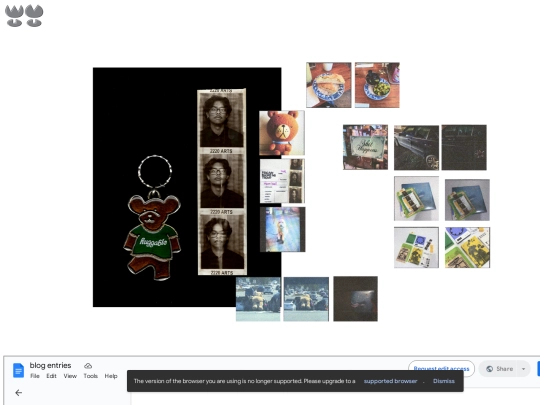Open the darker parked car thumbnail
The image size is (540, 405).
pyautogui.click(x=464, y=147)
